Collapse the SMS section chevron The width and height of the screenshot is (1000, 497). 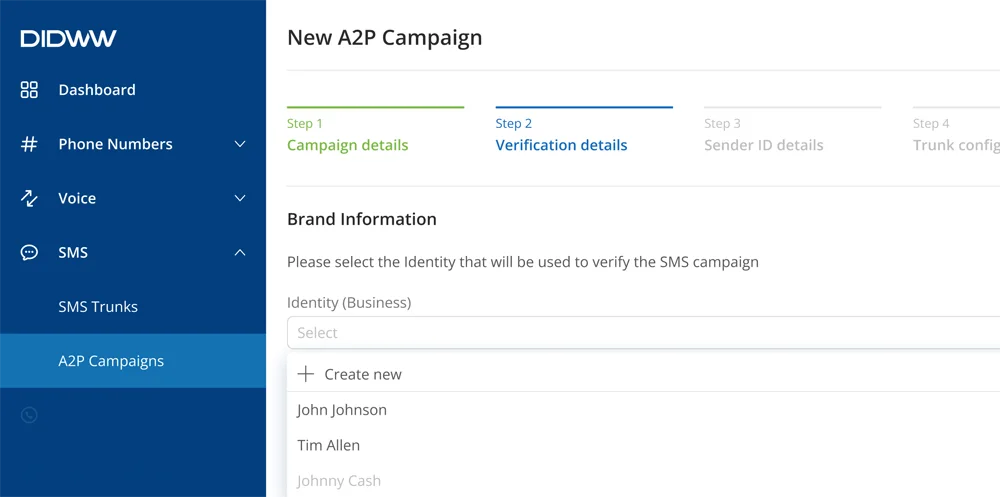(x=240, y=253)
